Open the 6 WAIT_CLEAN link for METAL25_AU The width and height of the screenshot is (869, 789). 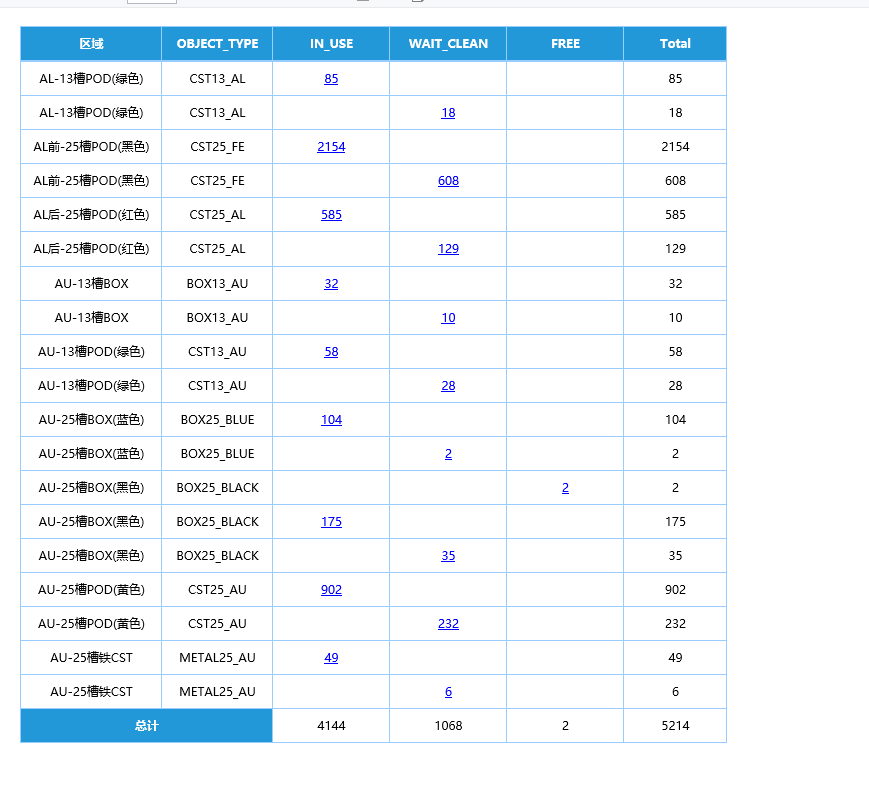tap(448, 692)
